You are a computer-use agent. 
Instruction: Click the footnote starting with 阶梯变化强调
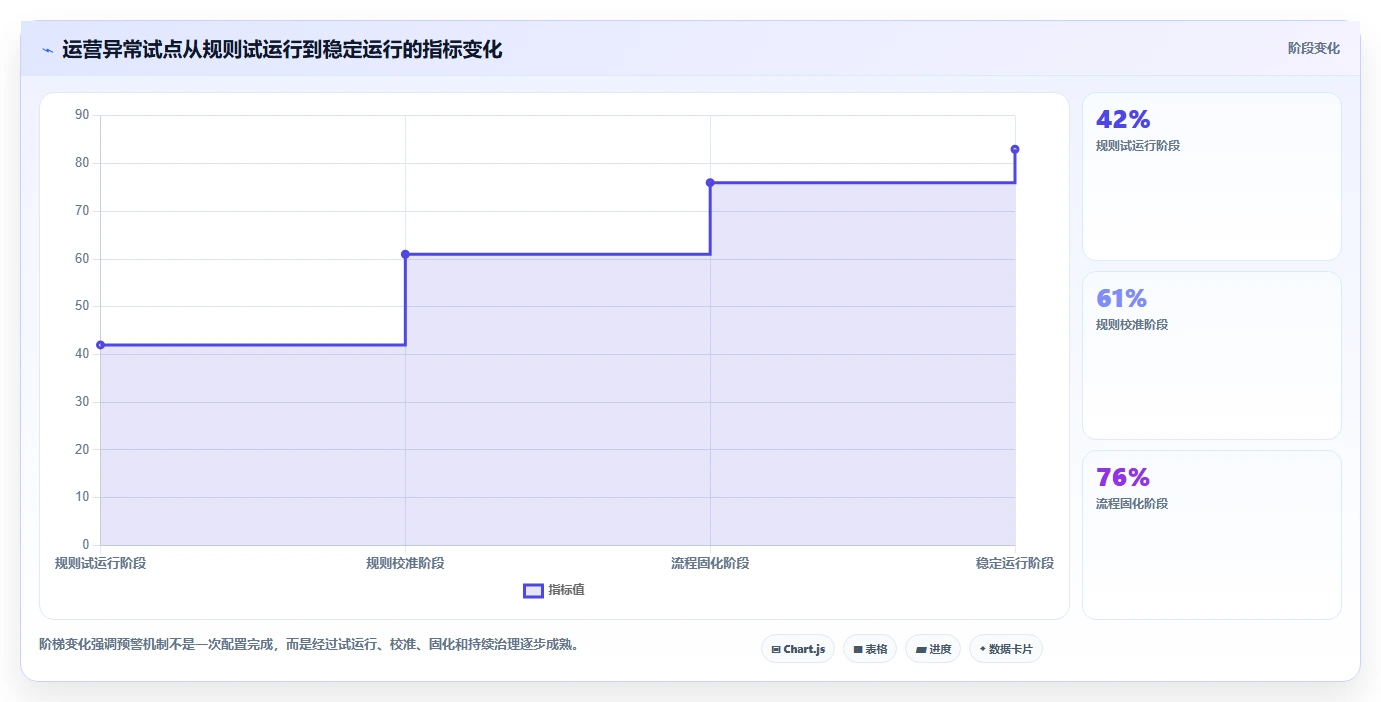pos(309,644)
